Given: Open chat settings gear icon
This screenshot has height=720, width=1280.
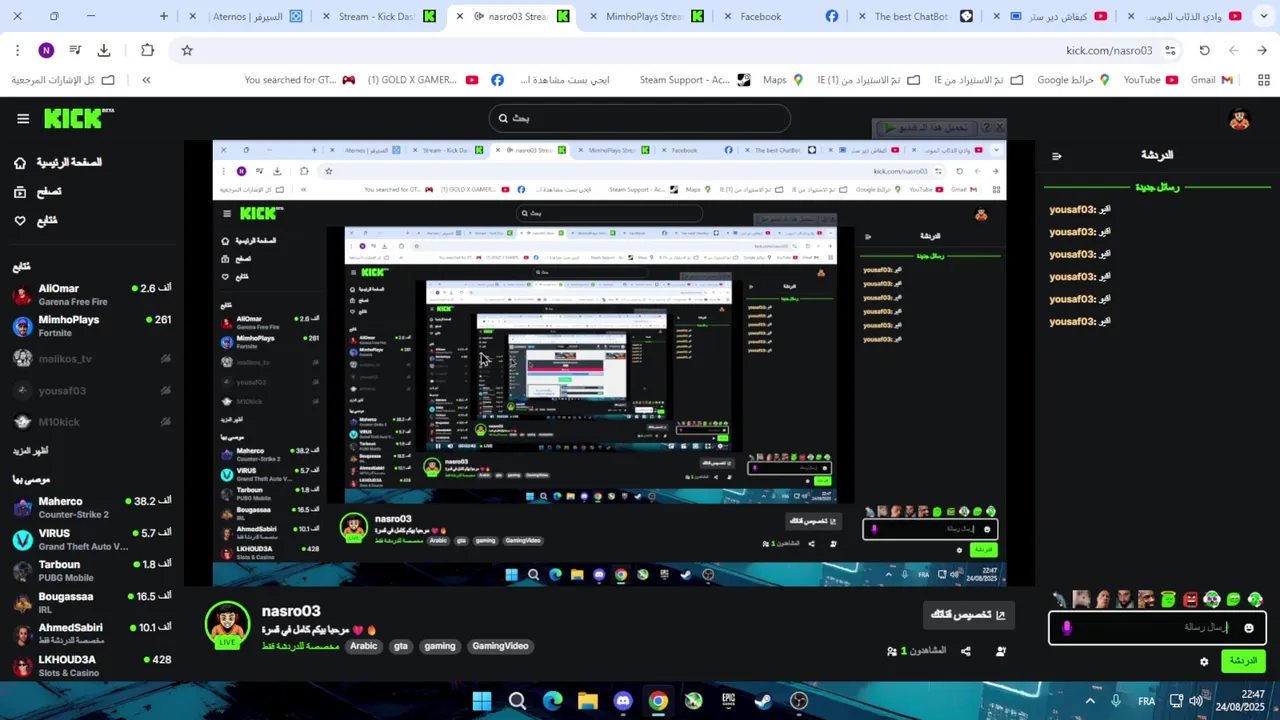Looking at the screenshot, I should click(1204, 662).
